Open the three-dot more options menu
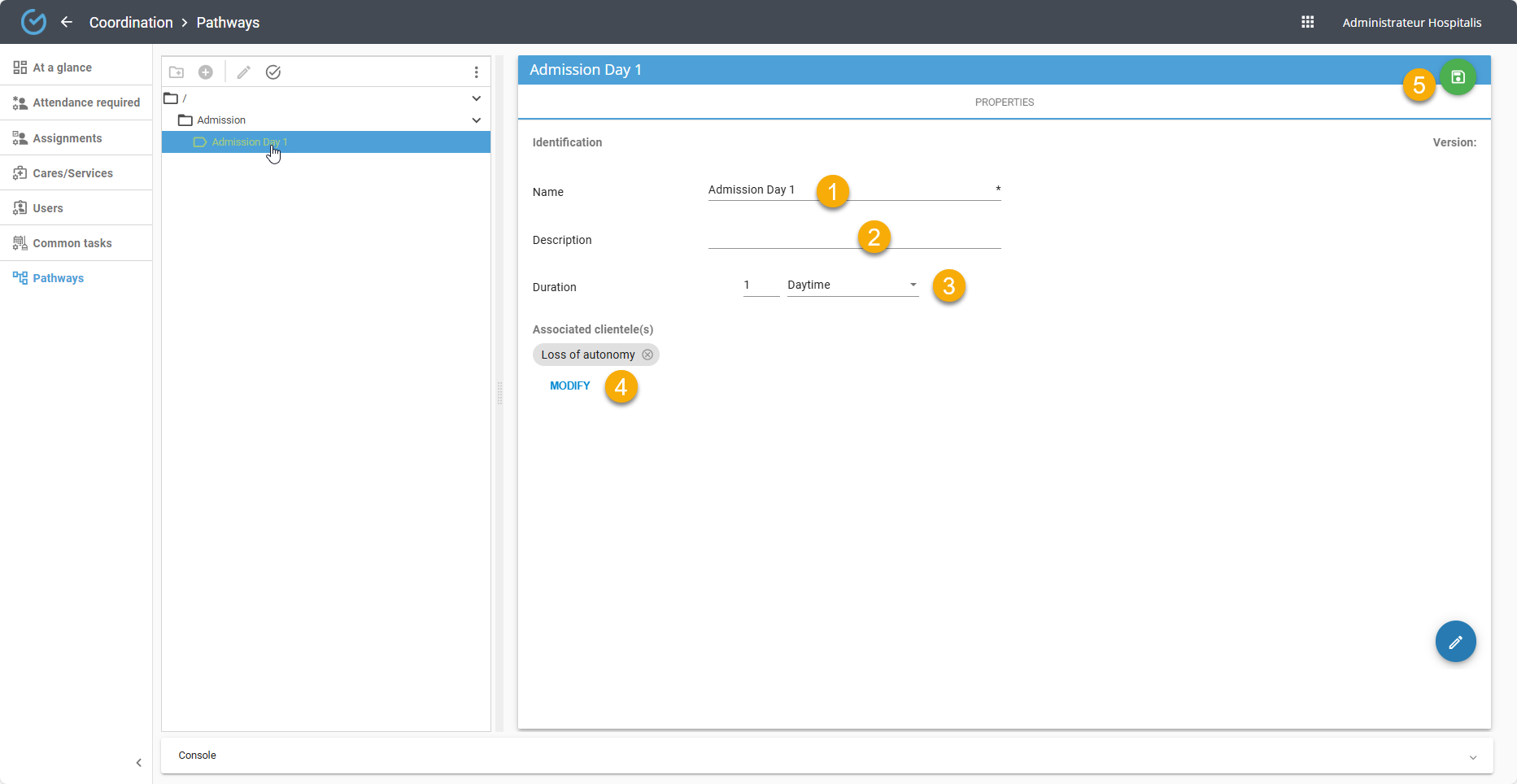Image resolution: width=1517 pixels, height=784 pixels. pos(476,72)
